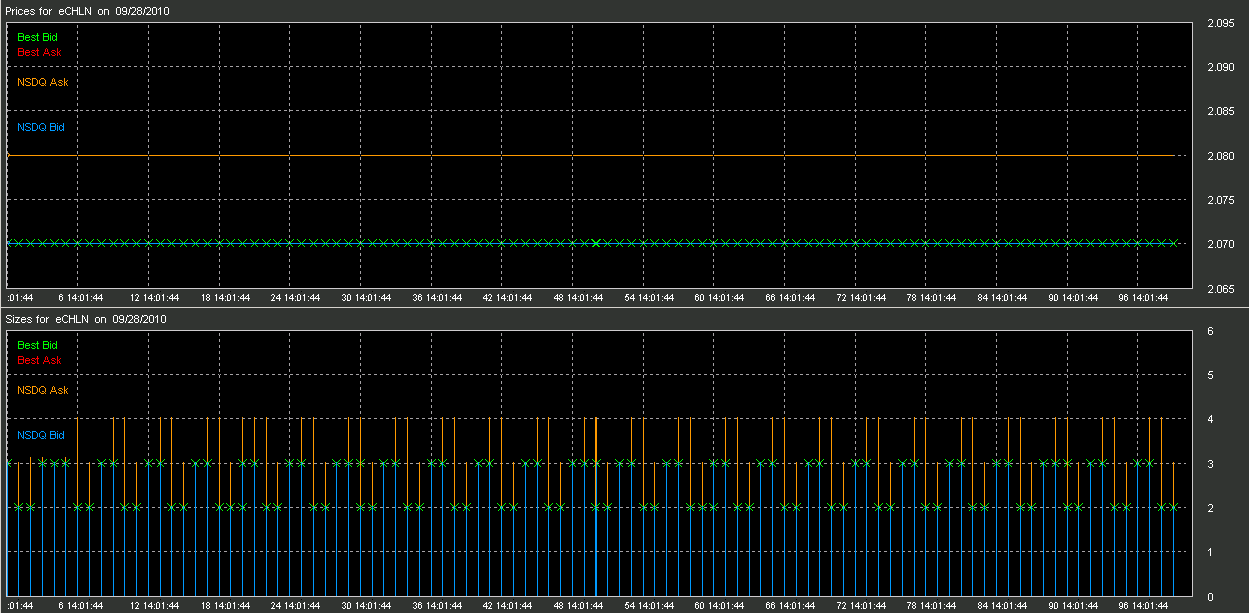This screenshot has width=1249, height=613.
Task: Click the 2.085 price axis label
Action: 1221,111
